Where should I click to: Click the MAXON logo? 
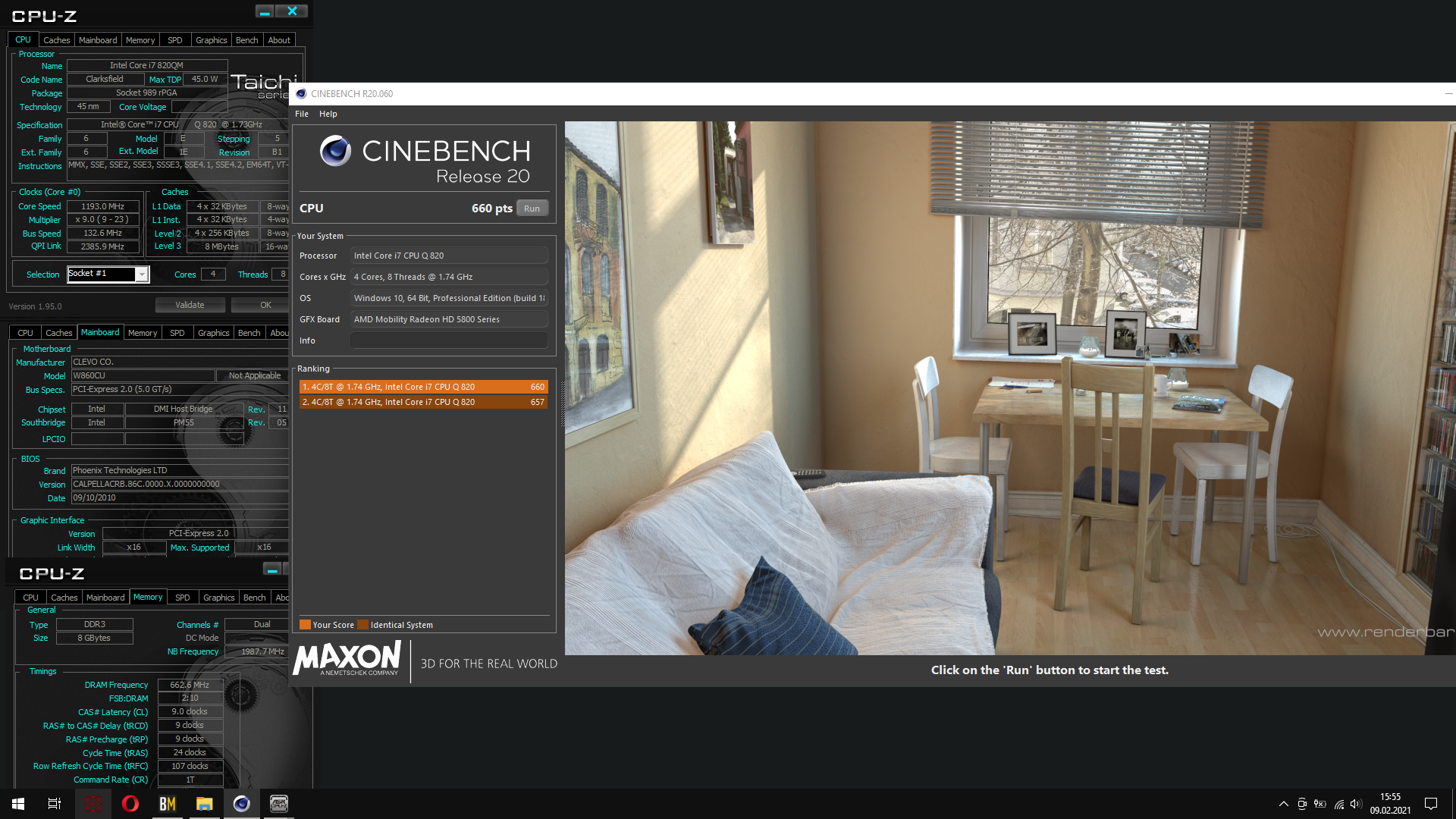(x=347, y=658)
